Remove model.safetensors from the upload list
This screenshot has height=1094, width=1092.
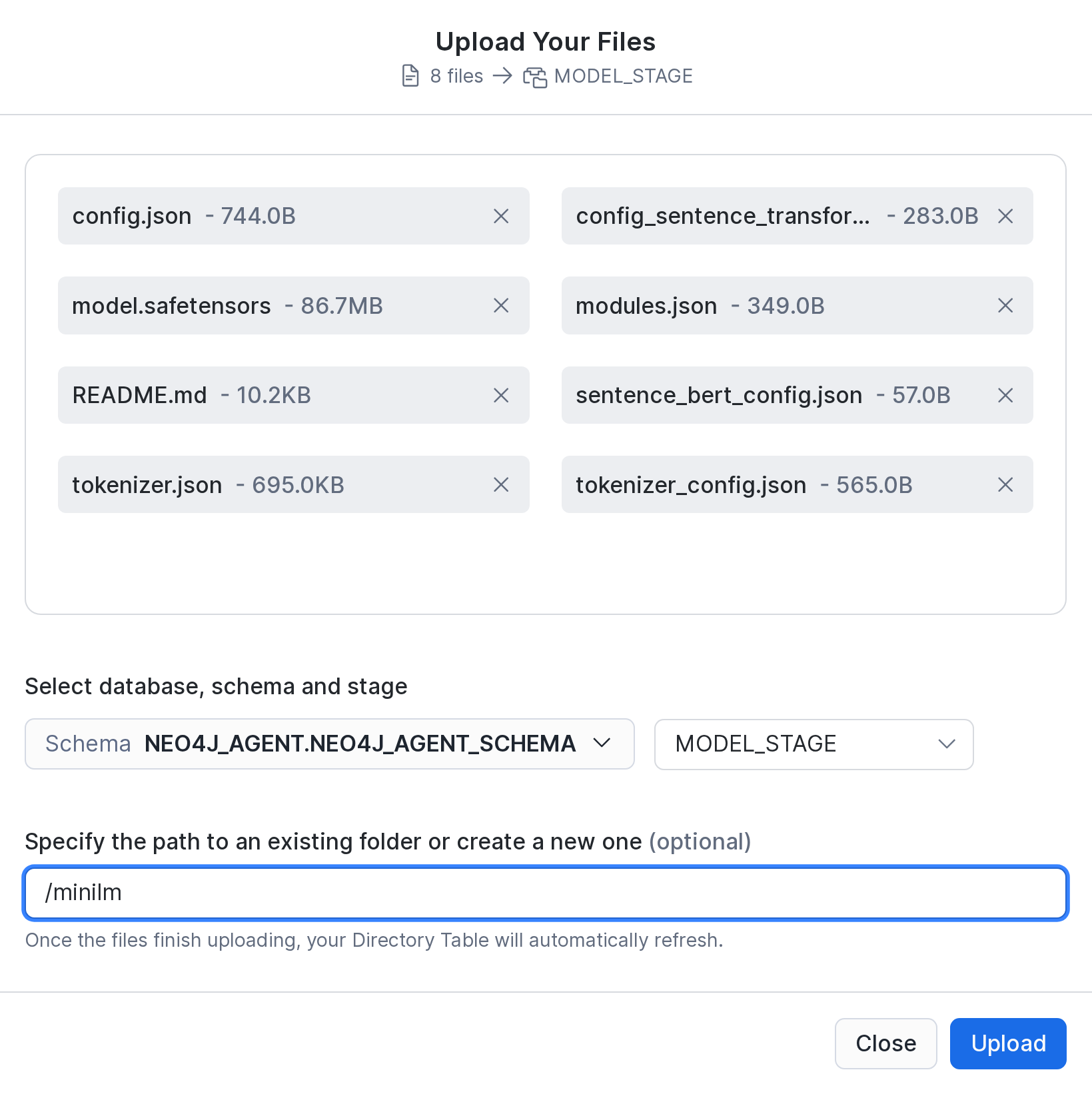501,305
